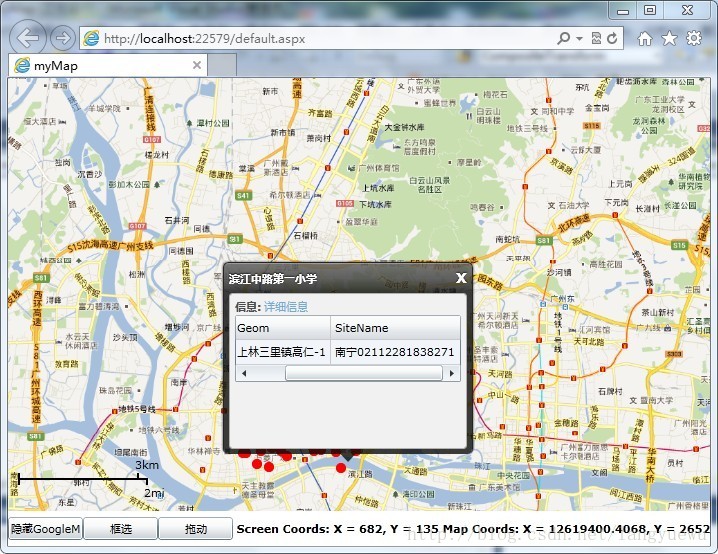Click the G105 road badge near 下坑水库
The height and width of the screenshot is (554, 718).
345,203
